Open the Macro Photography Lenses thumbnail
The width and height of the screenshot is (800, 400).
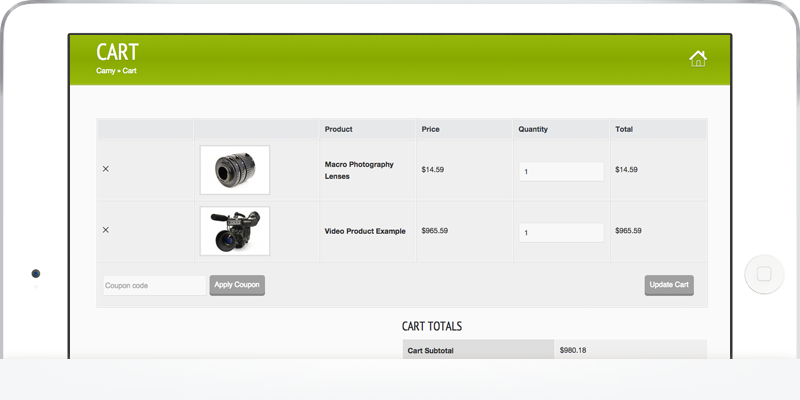(x=235, y=170)
